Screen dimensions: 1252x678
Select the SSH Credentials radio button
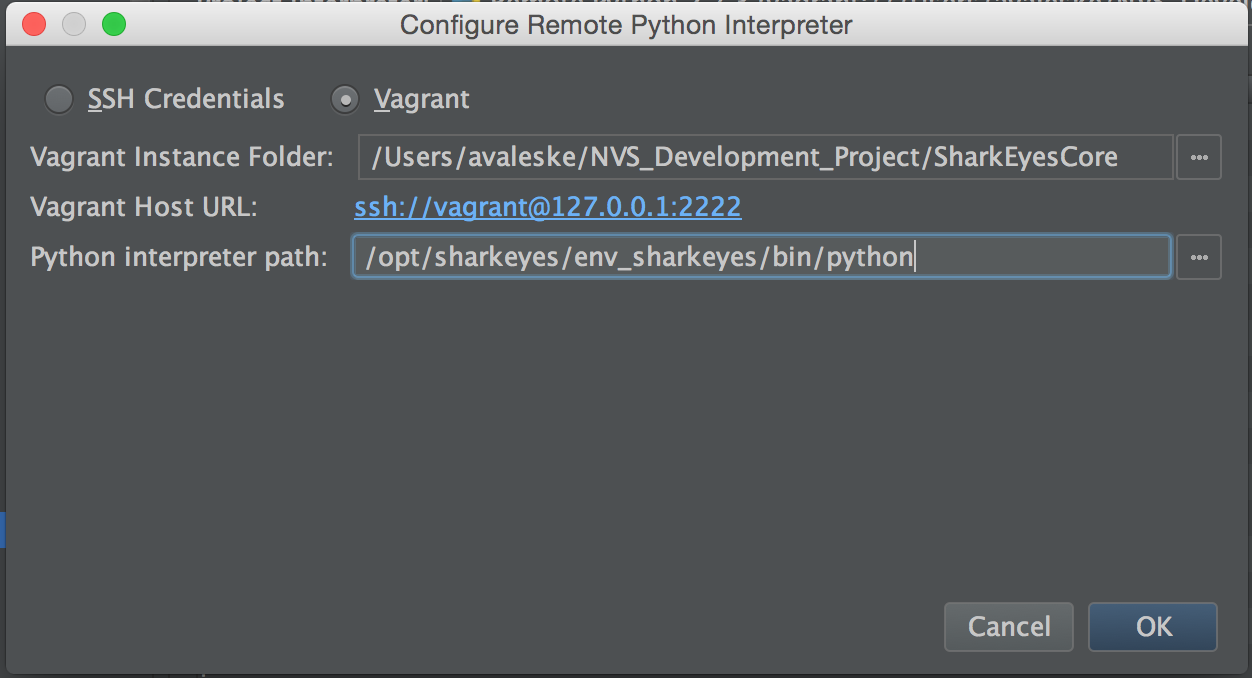pyautogui.click(x=59, y=99)
